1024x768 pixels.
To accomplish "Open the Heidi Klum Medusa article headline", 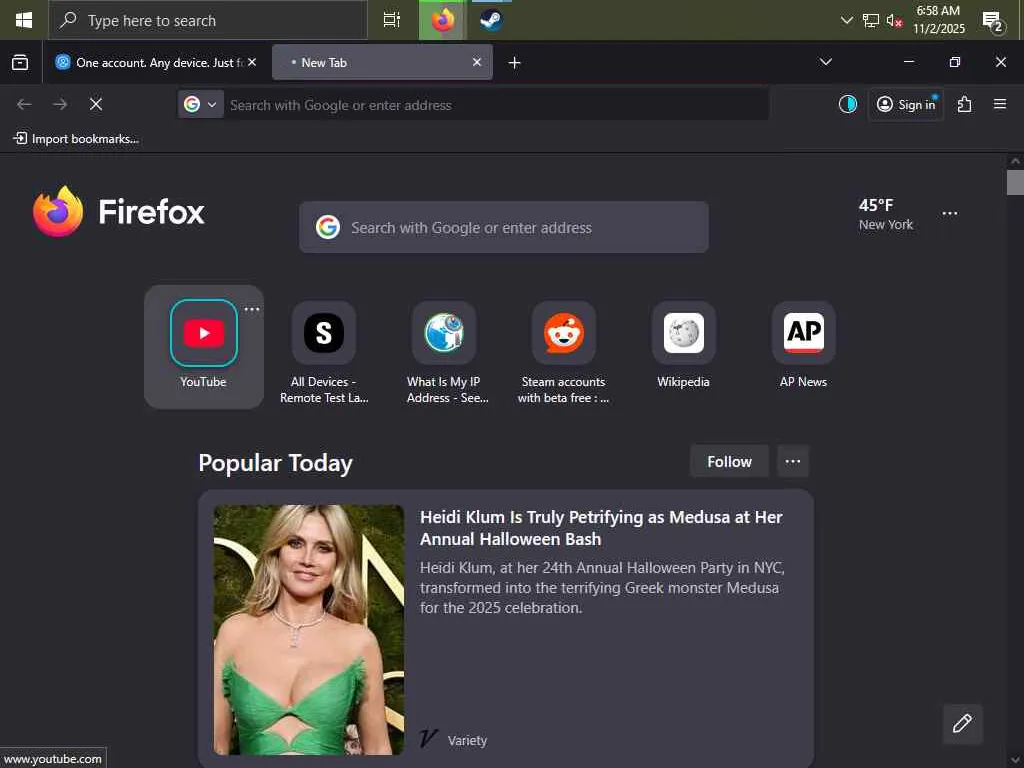I will click(x=601, y=528).
